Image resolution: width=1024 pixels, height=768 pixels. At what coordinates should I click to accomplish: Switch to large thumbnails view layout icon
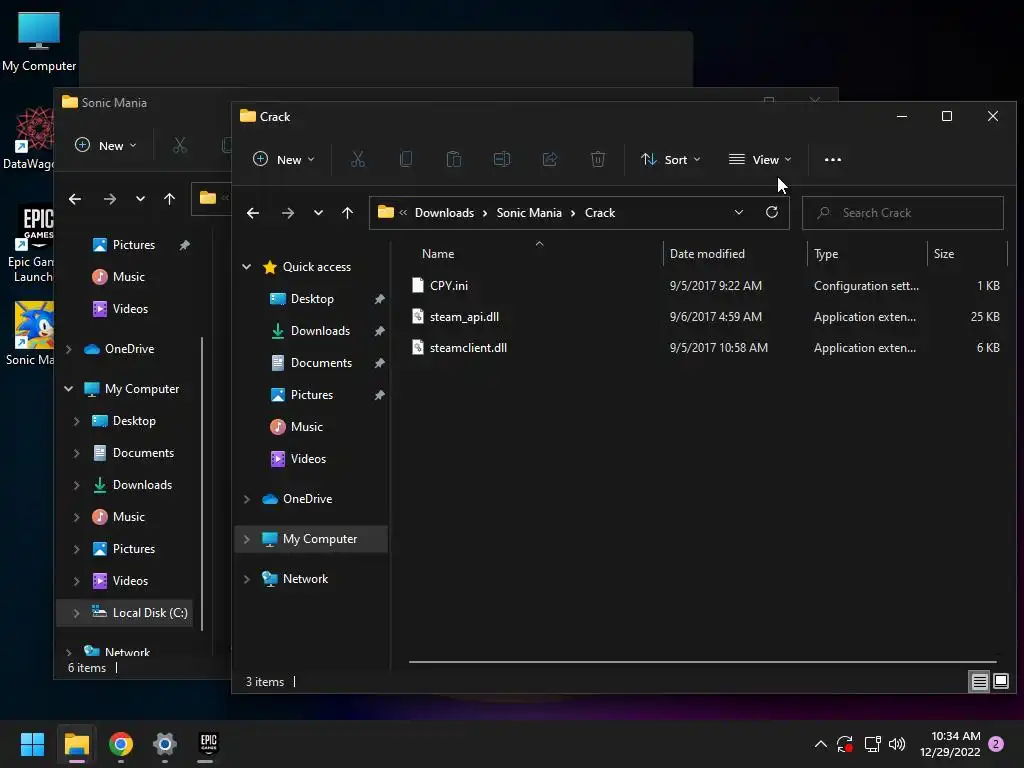pos(1001,682)
